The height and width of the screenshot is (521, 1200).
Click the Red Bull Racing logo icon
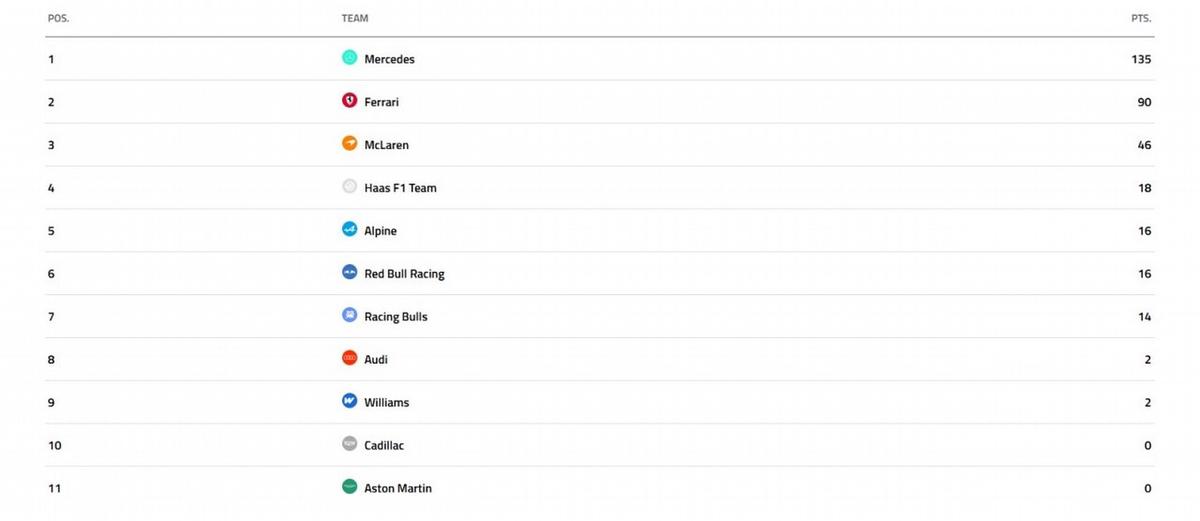[x=349, y=273]
